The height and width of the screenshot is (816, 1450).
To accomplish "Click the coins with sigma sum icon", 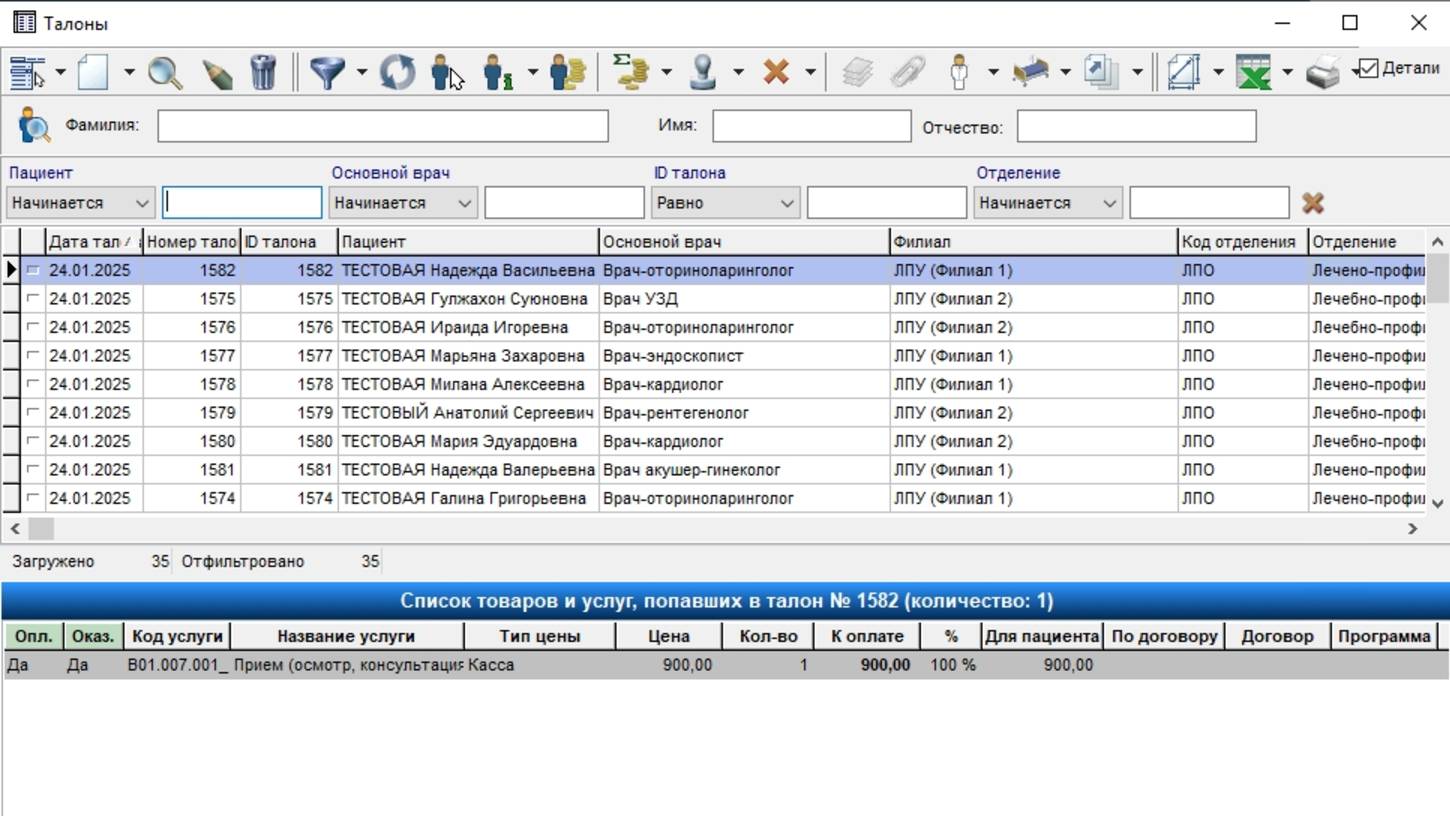I will tap(631, 72).
